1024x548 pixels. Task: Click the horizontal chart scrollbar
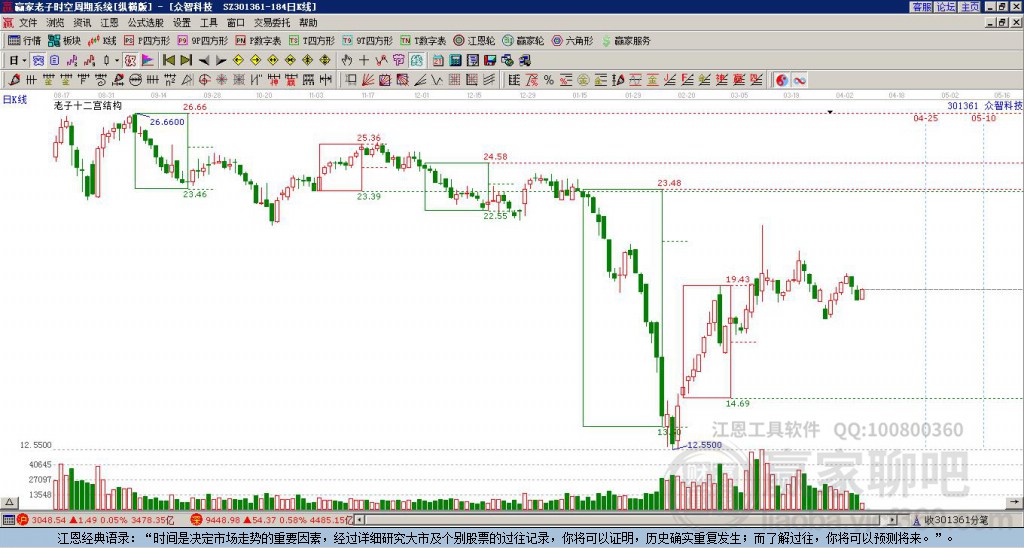pos(626,520)
